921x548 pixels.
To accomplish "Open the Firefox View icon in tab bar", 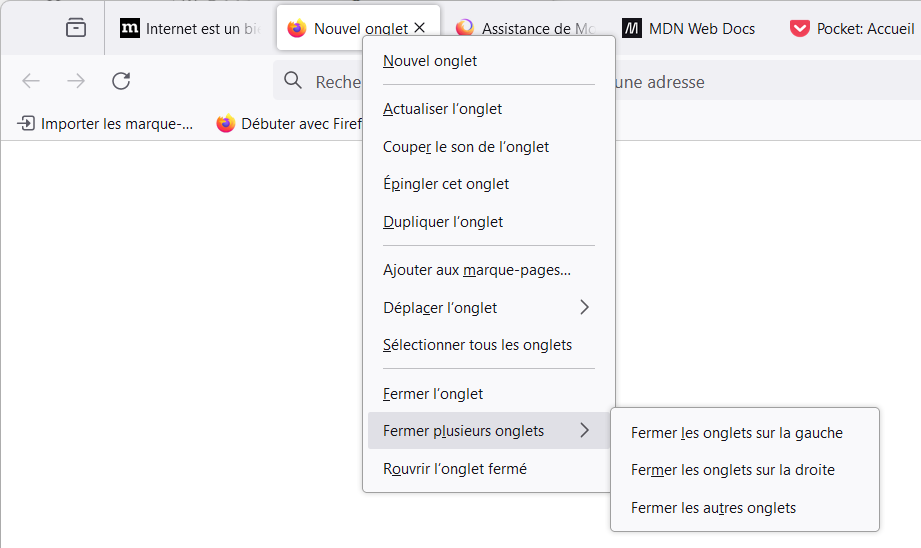I will (x=76, y=28).
